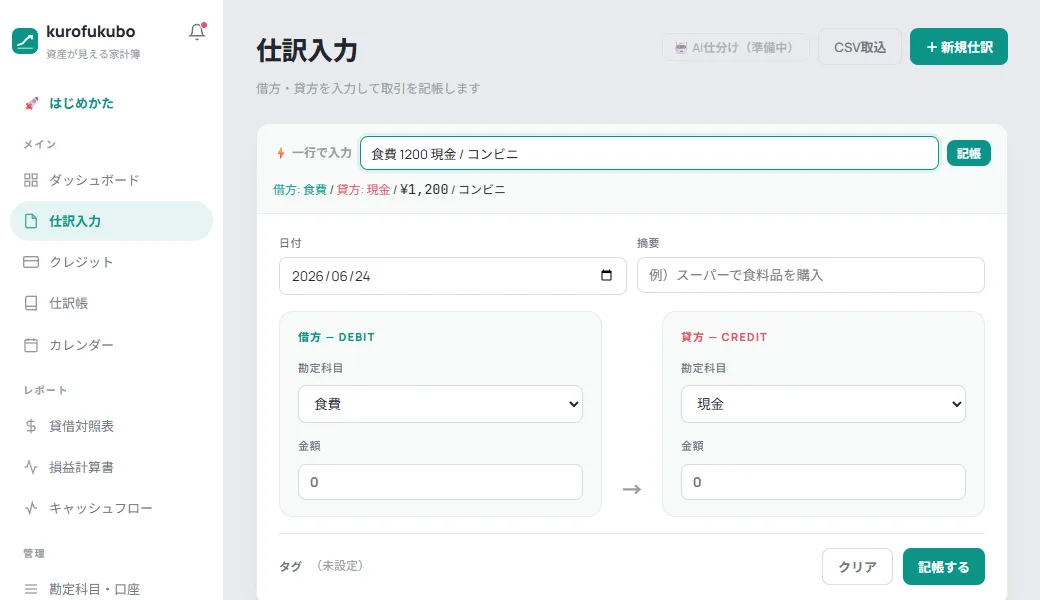Viewport: 1040px width, 600px height.
Task: Click タグ（未設定）label
Action: tap(322, 566)
